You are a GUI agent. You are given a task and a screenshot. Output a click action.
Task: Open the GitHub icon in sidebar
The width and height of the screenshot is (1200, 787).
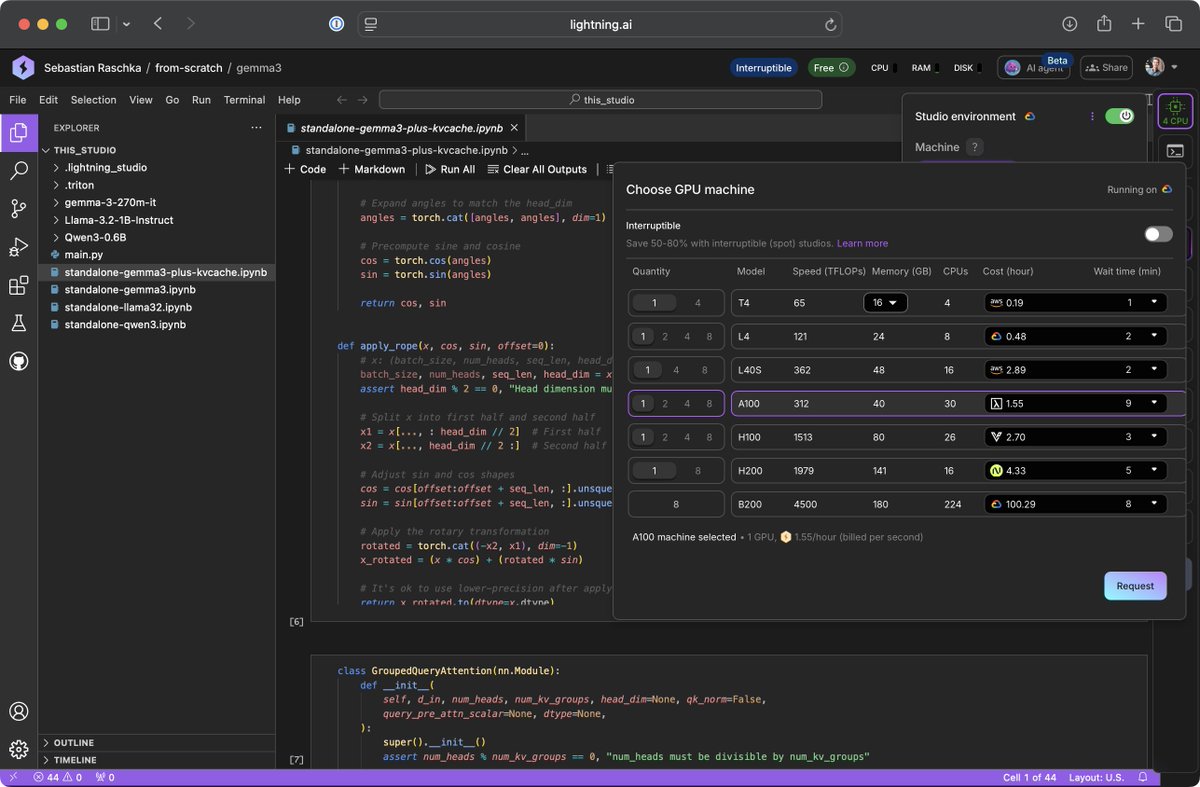[18, 361]
